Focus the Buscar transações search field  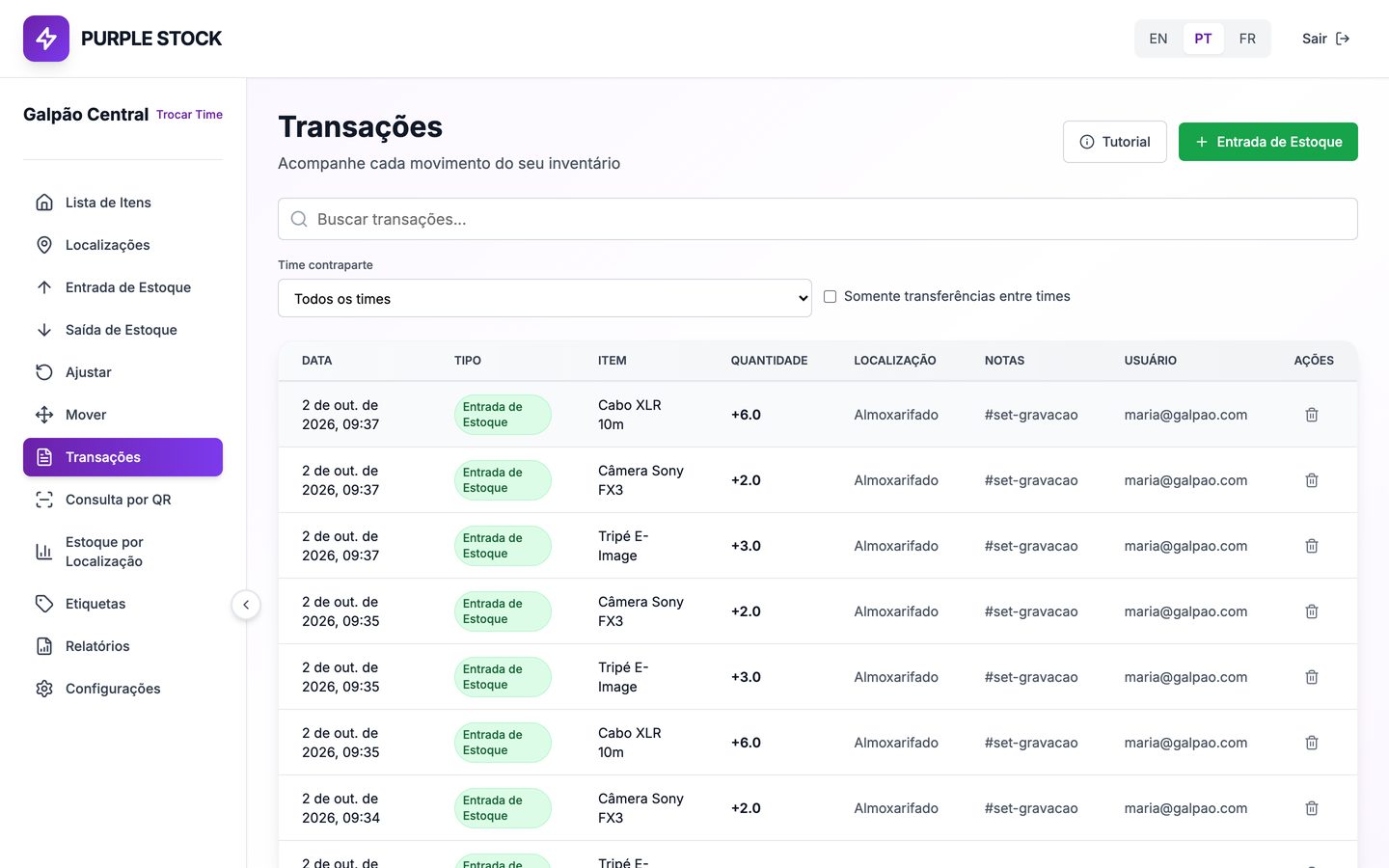818,219
